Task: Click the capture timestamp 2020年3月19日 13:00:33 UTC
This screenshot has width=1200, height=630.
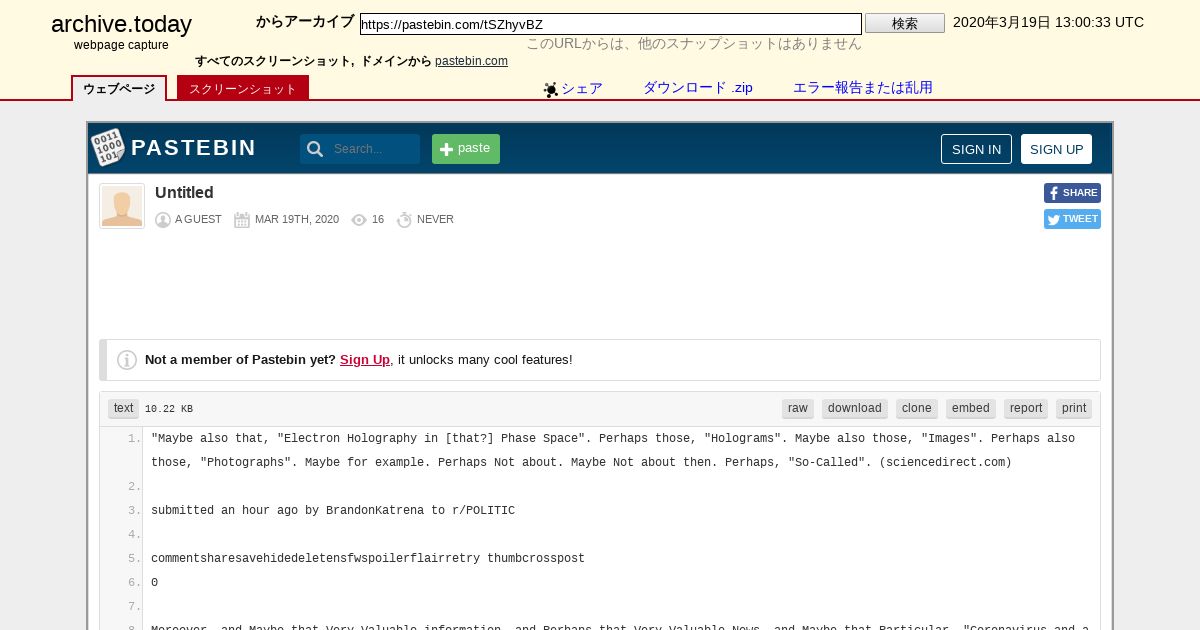Action: click(1048, 22)
